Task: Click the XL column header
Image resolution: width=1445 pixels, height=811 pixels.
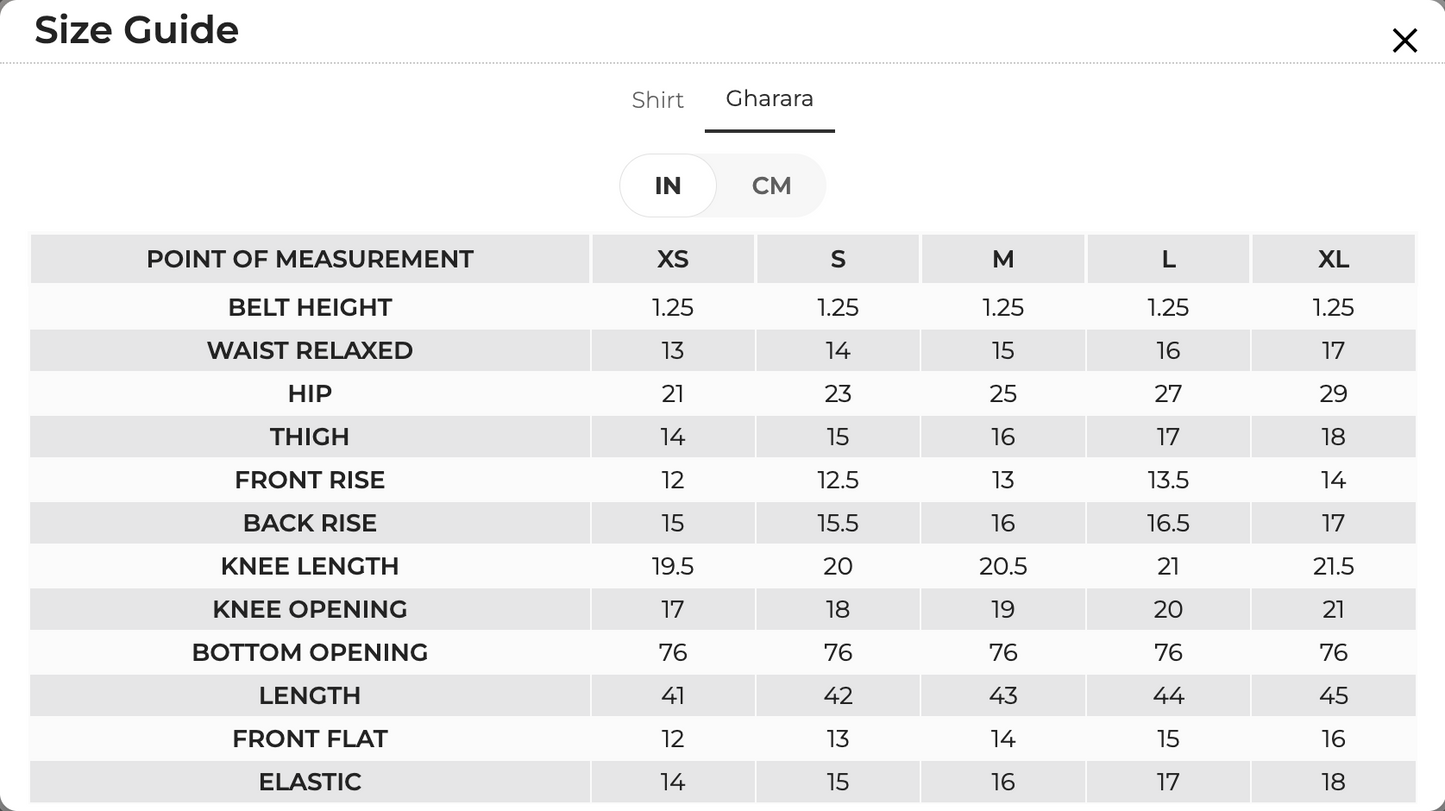Action: [1333, 259]
